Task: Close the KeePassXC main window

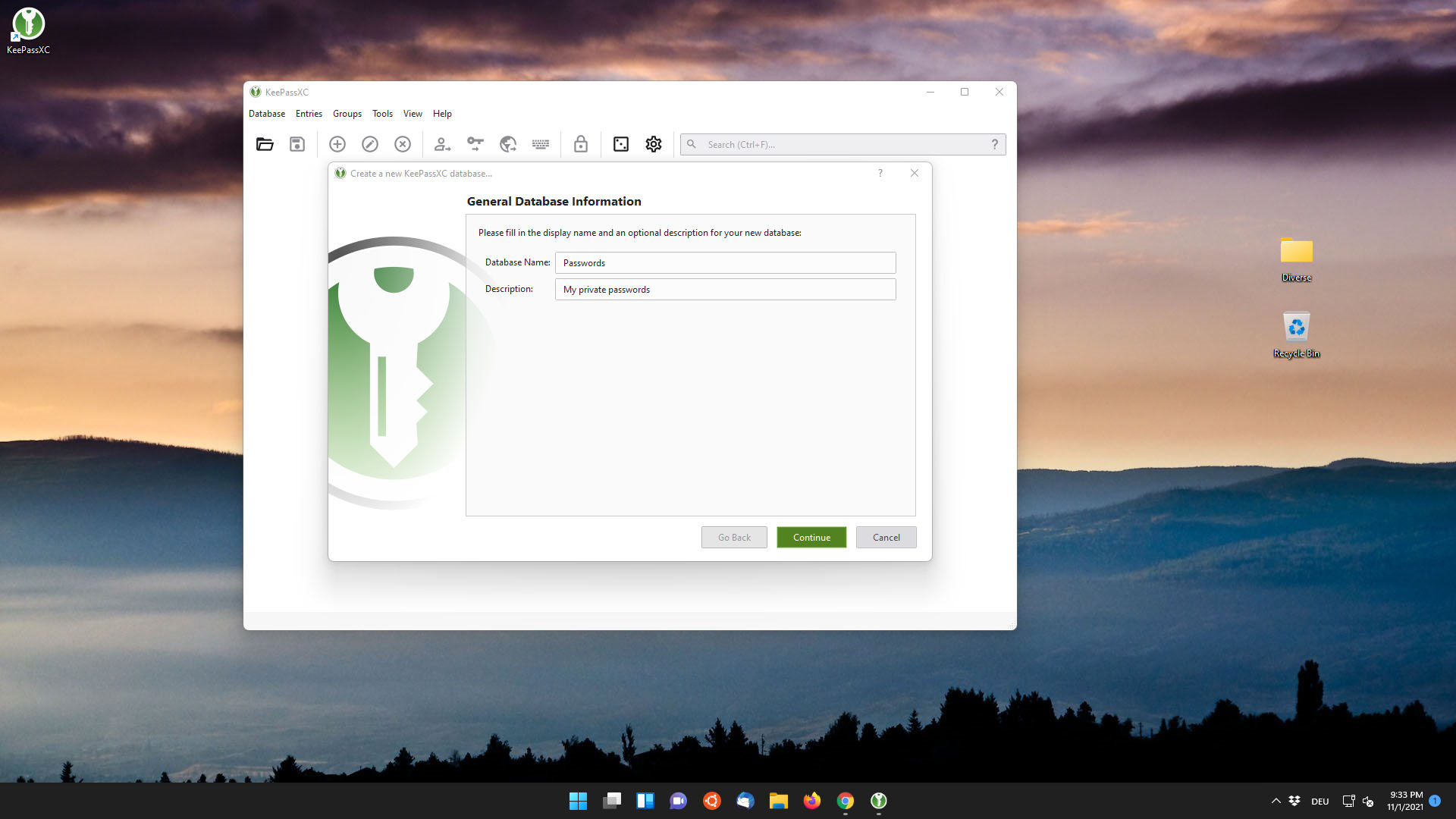Action: [999, 92]
